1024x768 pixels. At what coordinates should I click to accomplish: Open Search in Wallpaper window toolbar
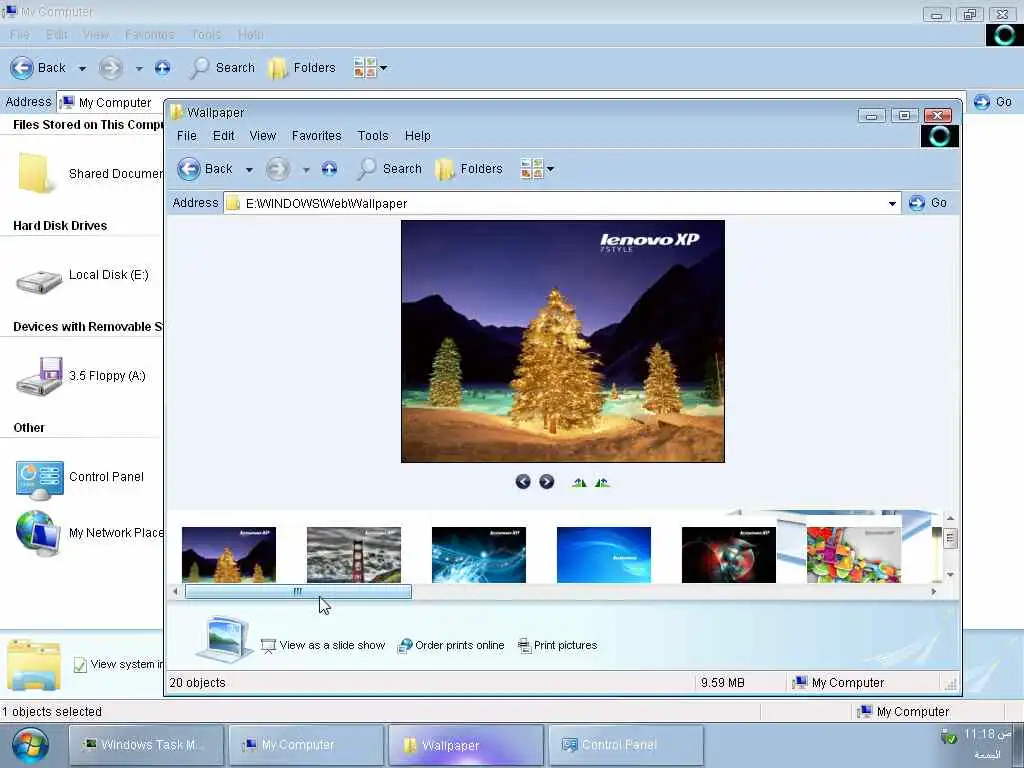(x=390, y=168)
